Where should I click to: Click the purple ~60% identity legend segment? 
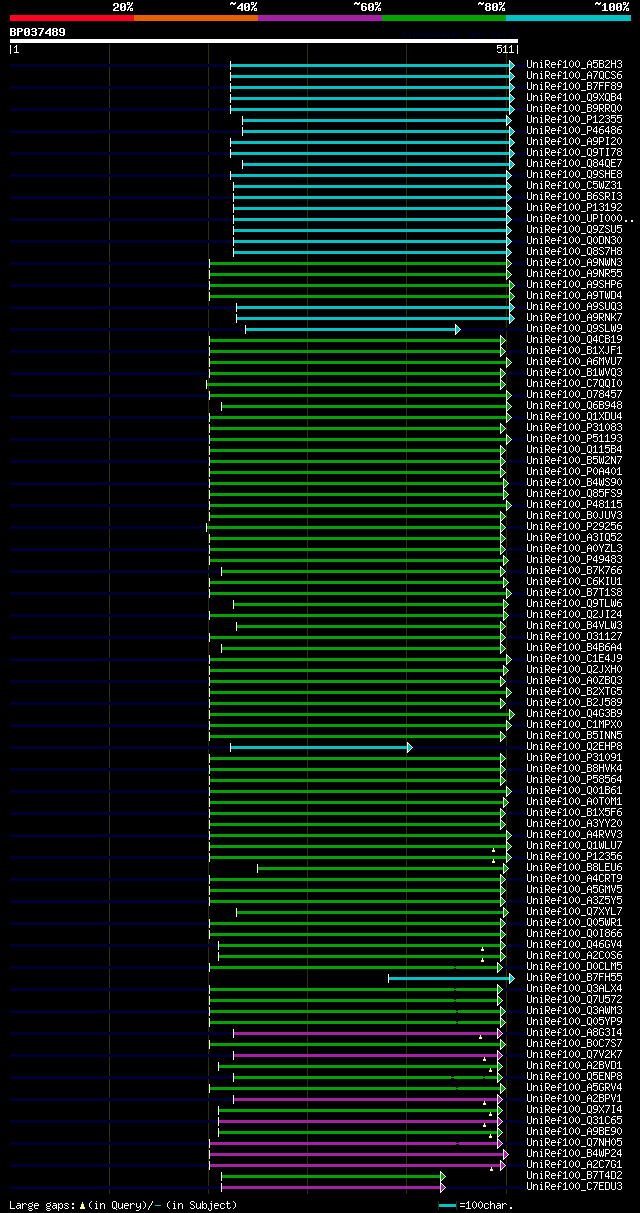[320, 18]
